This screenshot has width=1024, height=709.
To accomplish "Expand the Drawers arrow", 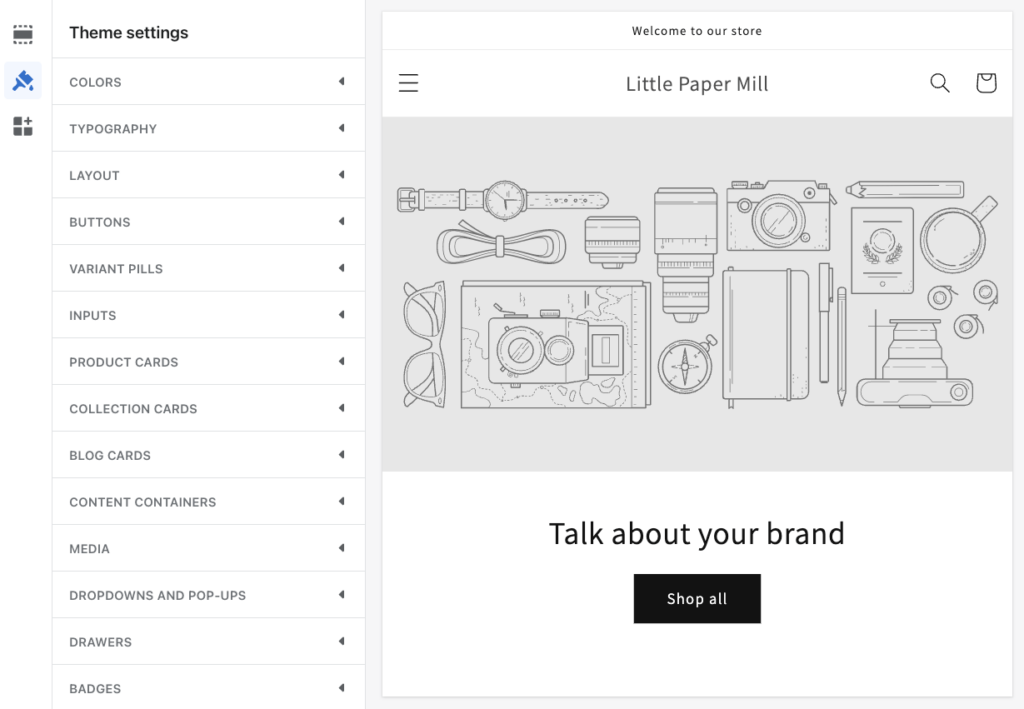I will tap(342, 642).
